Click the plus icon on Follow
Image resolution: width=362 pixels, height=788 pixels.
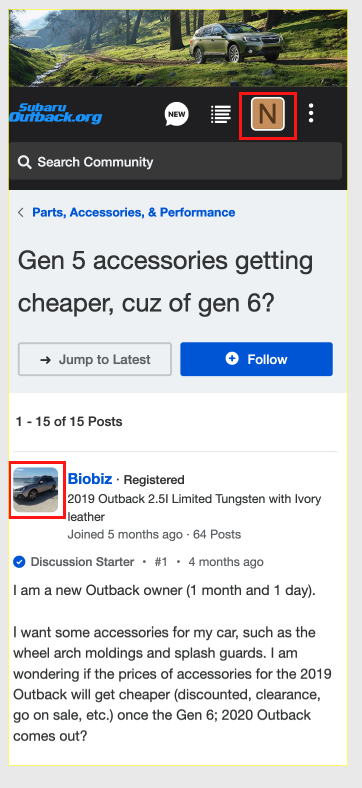[232, 359]
